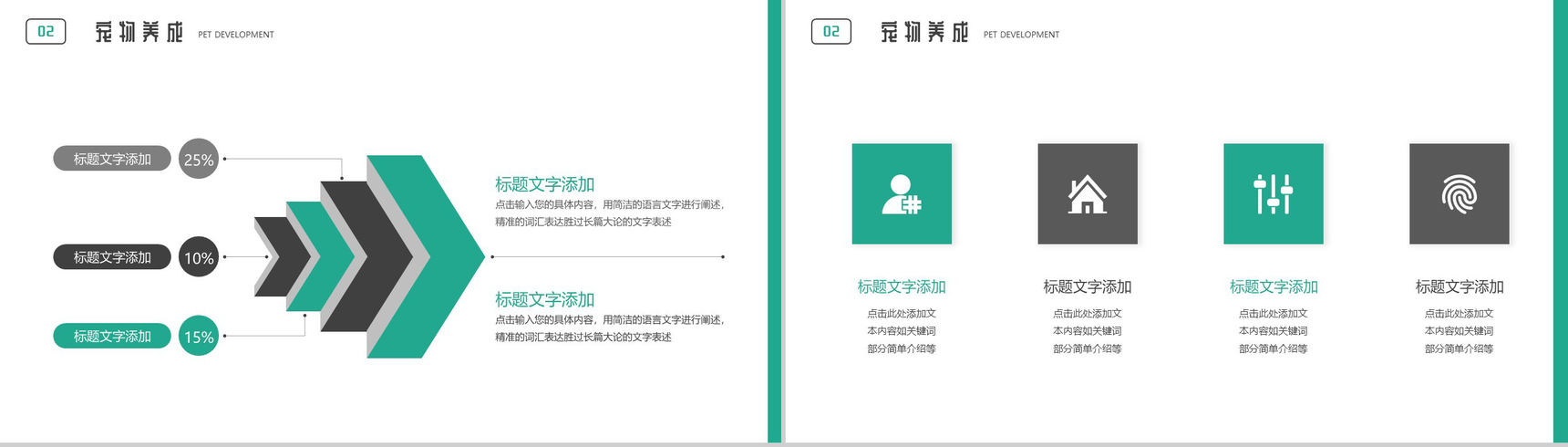Select the 宠物养成 title on left slide
This screenshot has height=447, width=1568.
(139, 33)
